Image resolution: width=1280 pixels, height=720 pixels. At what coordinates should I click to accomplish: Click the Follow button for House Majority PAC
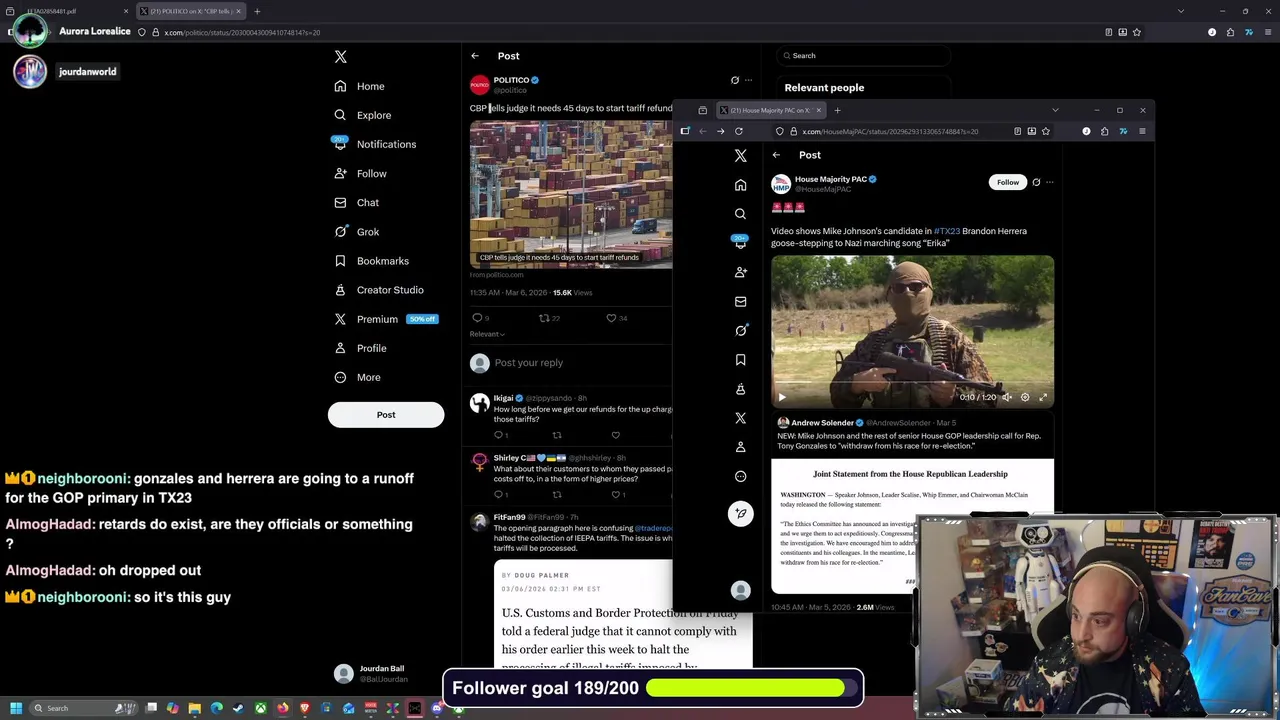[x=1008, y=182]
